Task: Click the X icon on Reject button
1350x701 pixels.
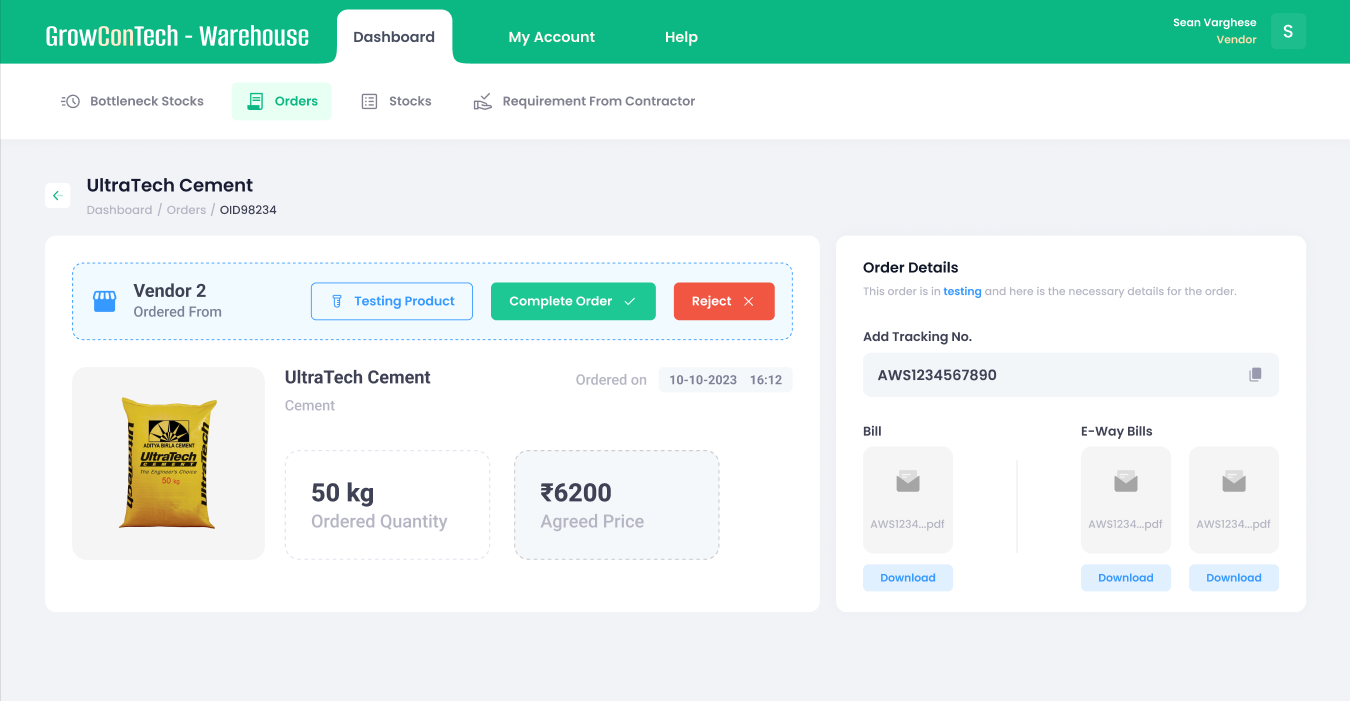Action: [749, 301]
